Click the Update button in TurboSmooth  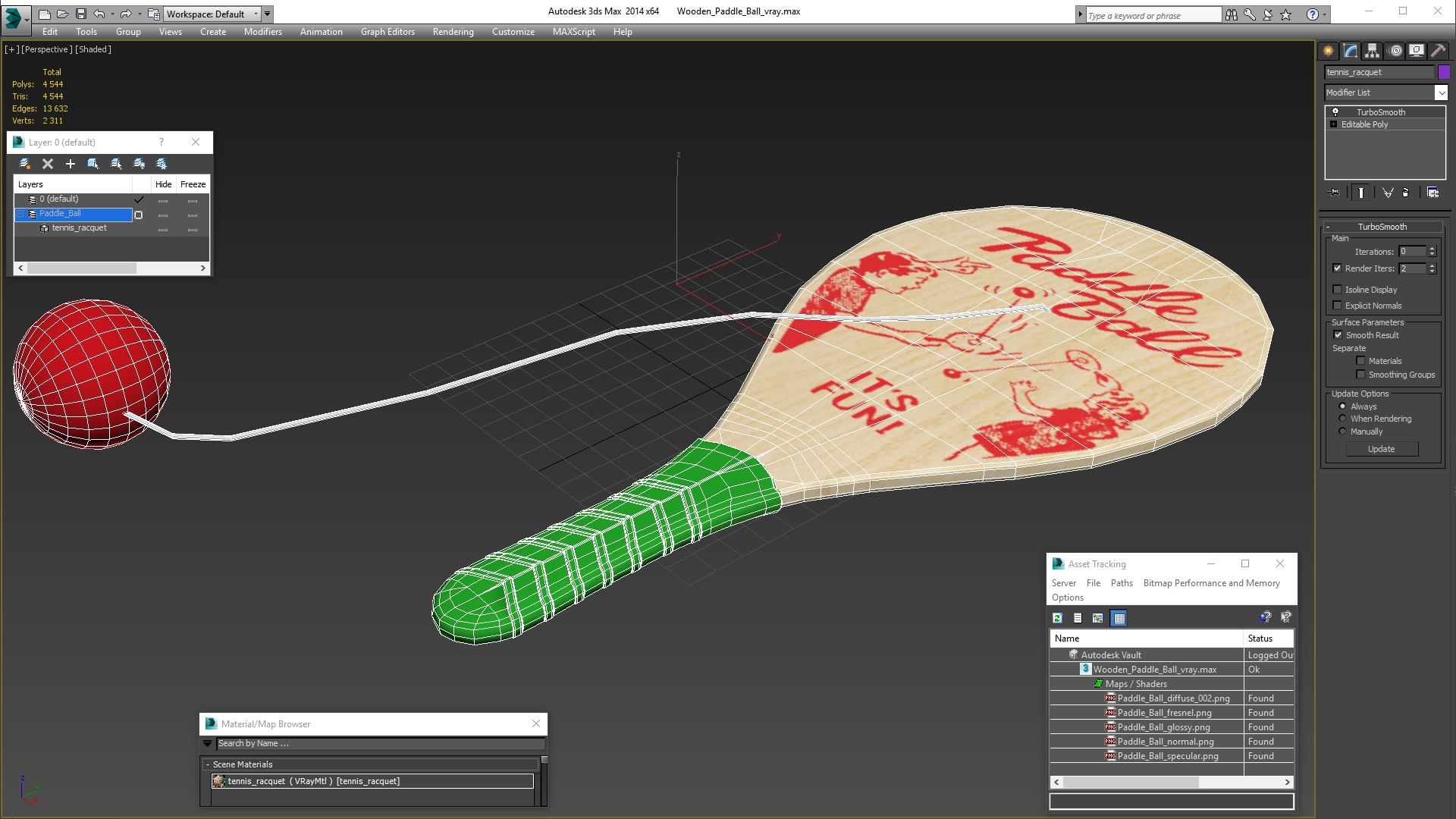click(1382, 449)
